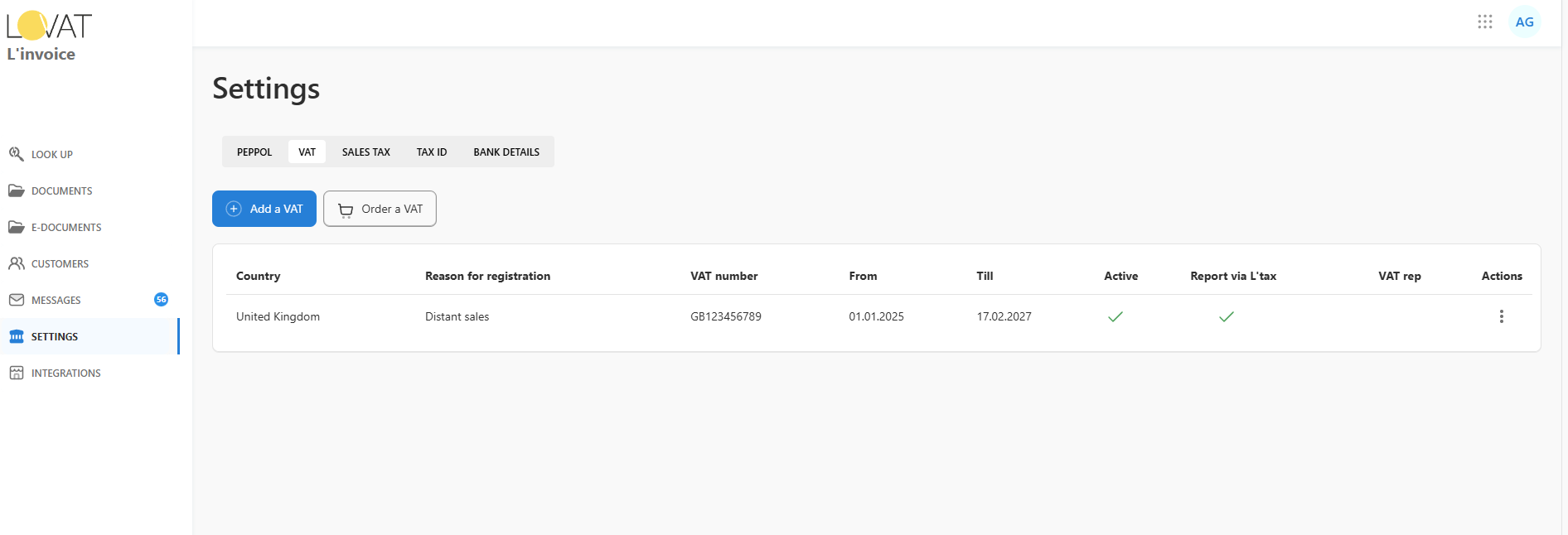Open the three-dot actions menu for United Kingdom
Screen dimensions: 1568x535
coord(1501,316)
